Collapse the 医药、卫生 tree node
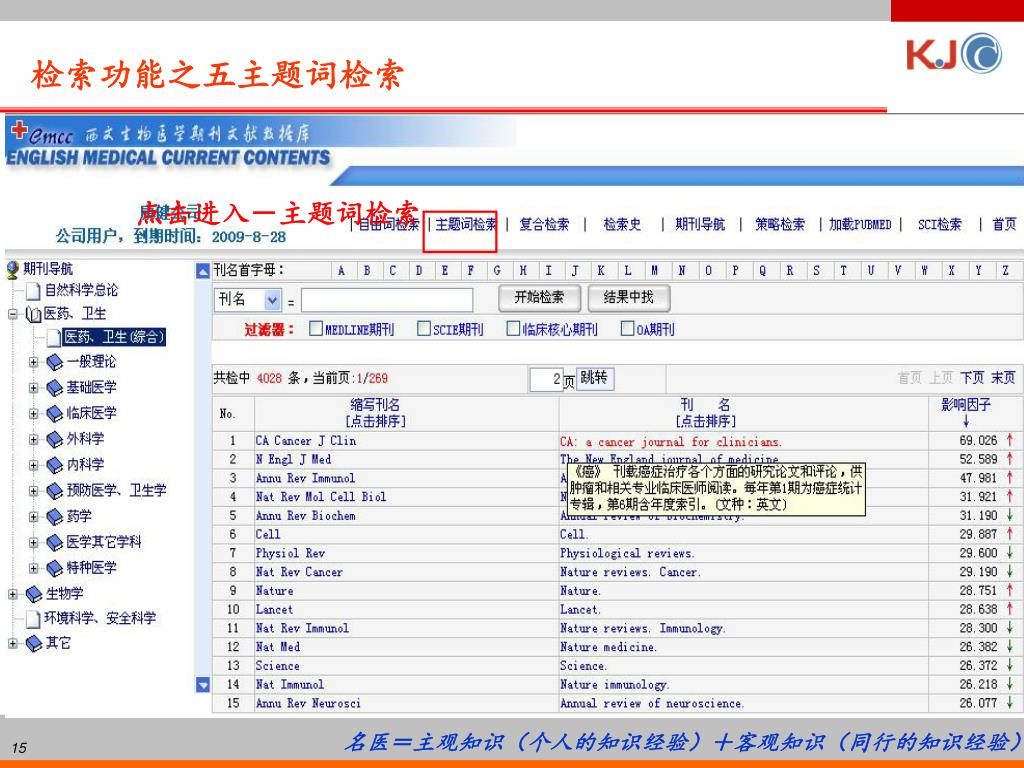Screen dimensions: 1024x768 tap(12, 314)
